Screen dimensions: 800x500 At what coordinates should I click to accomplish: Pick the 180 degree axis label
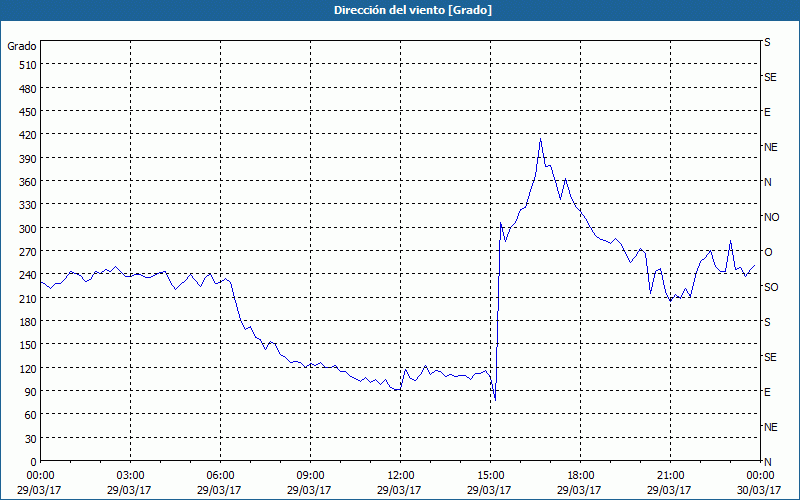pyautogui.click(x=28, y=321)
